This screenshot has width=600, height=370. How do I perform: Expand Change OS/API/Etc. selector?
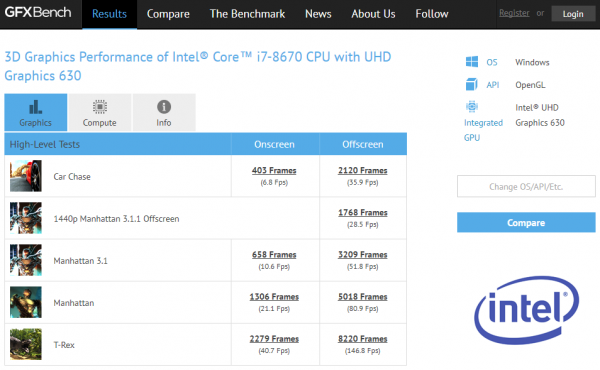(526, 186)
